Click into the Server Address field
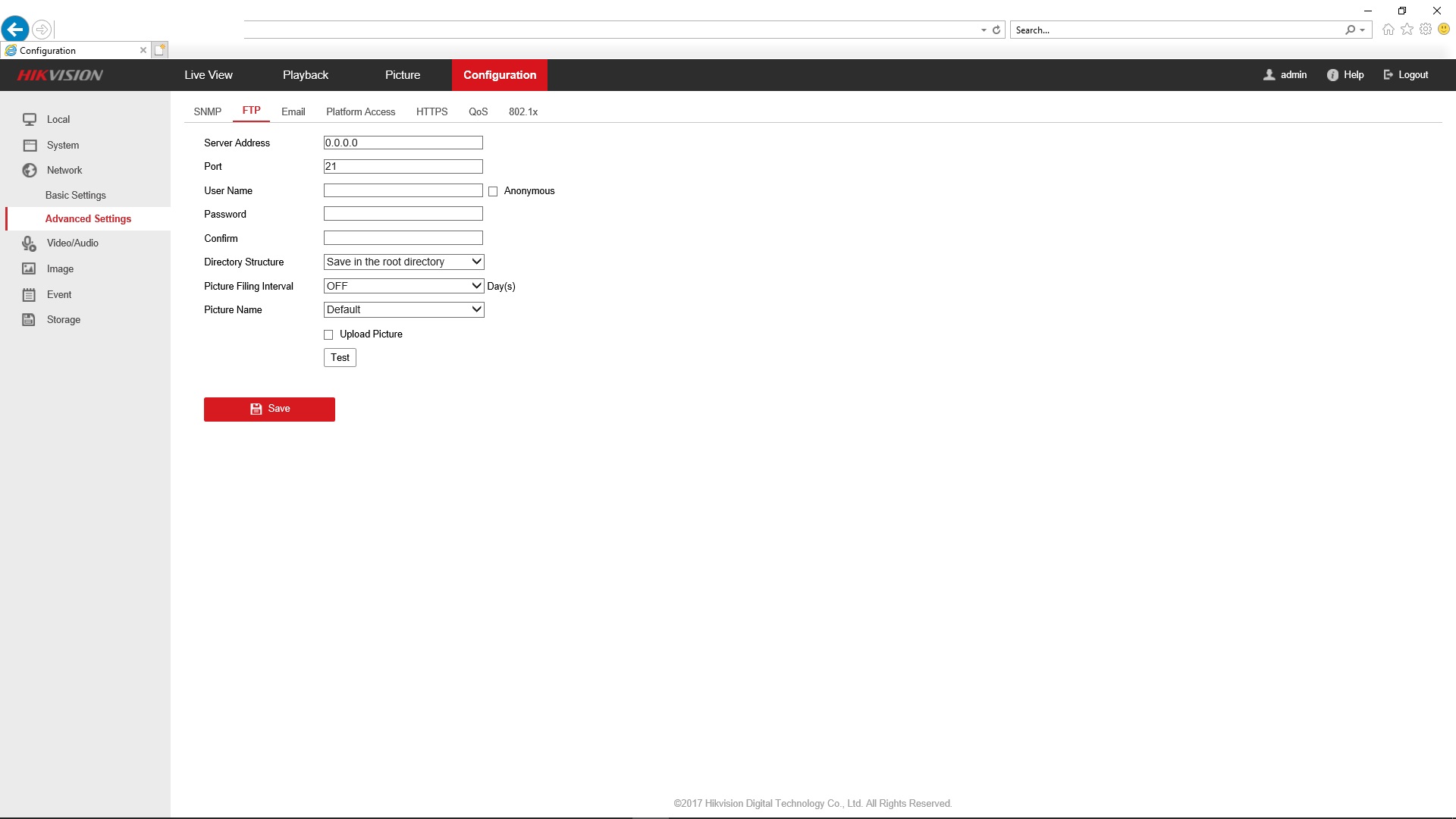This screenshot has width=1456, height=819. pos(403,143)
